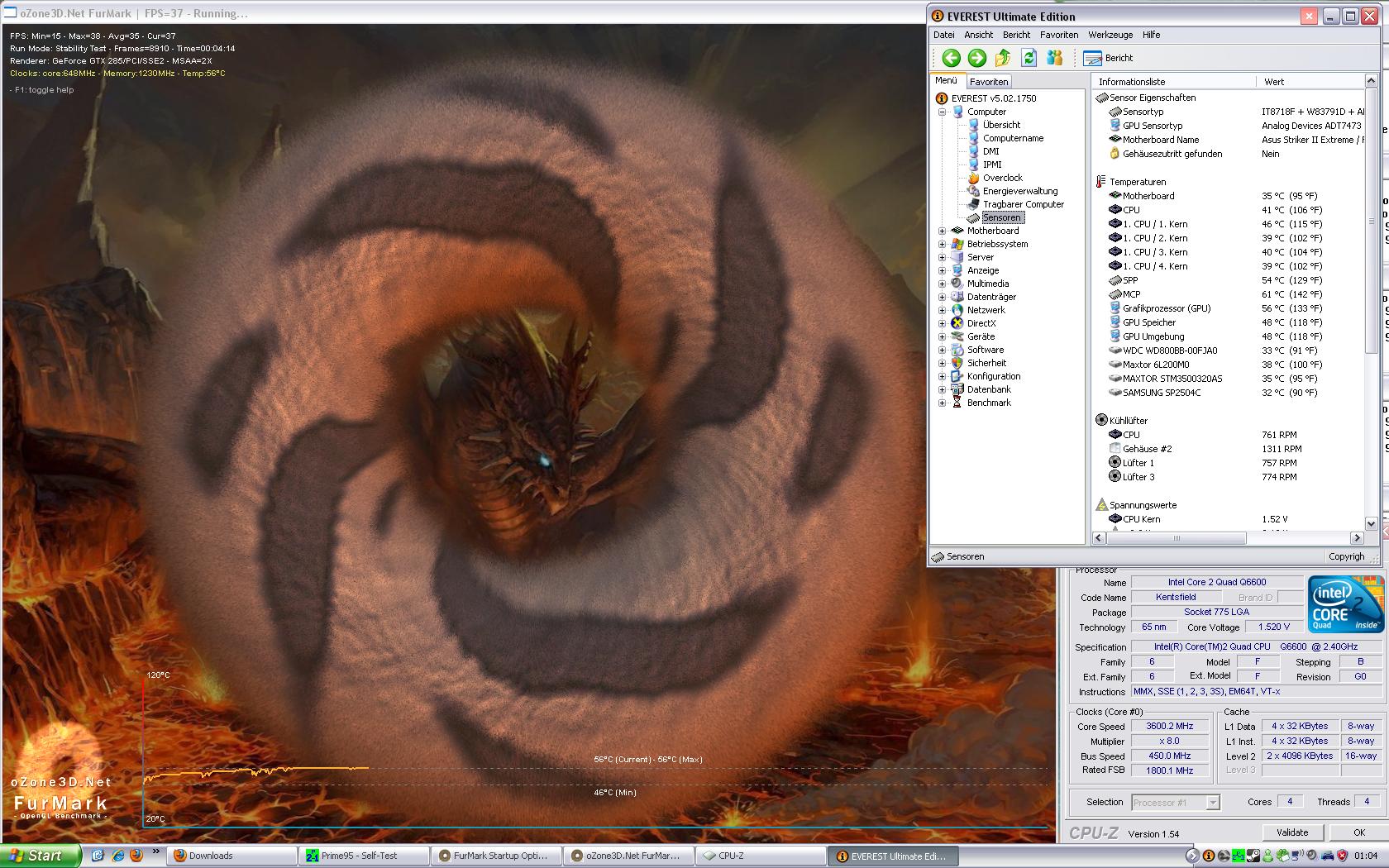This screenshot has height=868, width=1389.
Task: Switch to CPU-Z taskbar button
Action: (761, 856)
